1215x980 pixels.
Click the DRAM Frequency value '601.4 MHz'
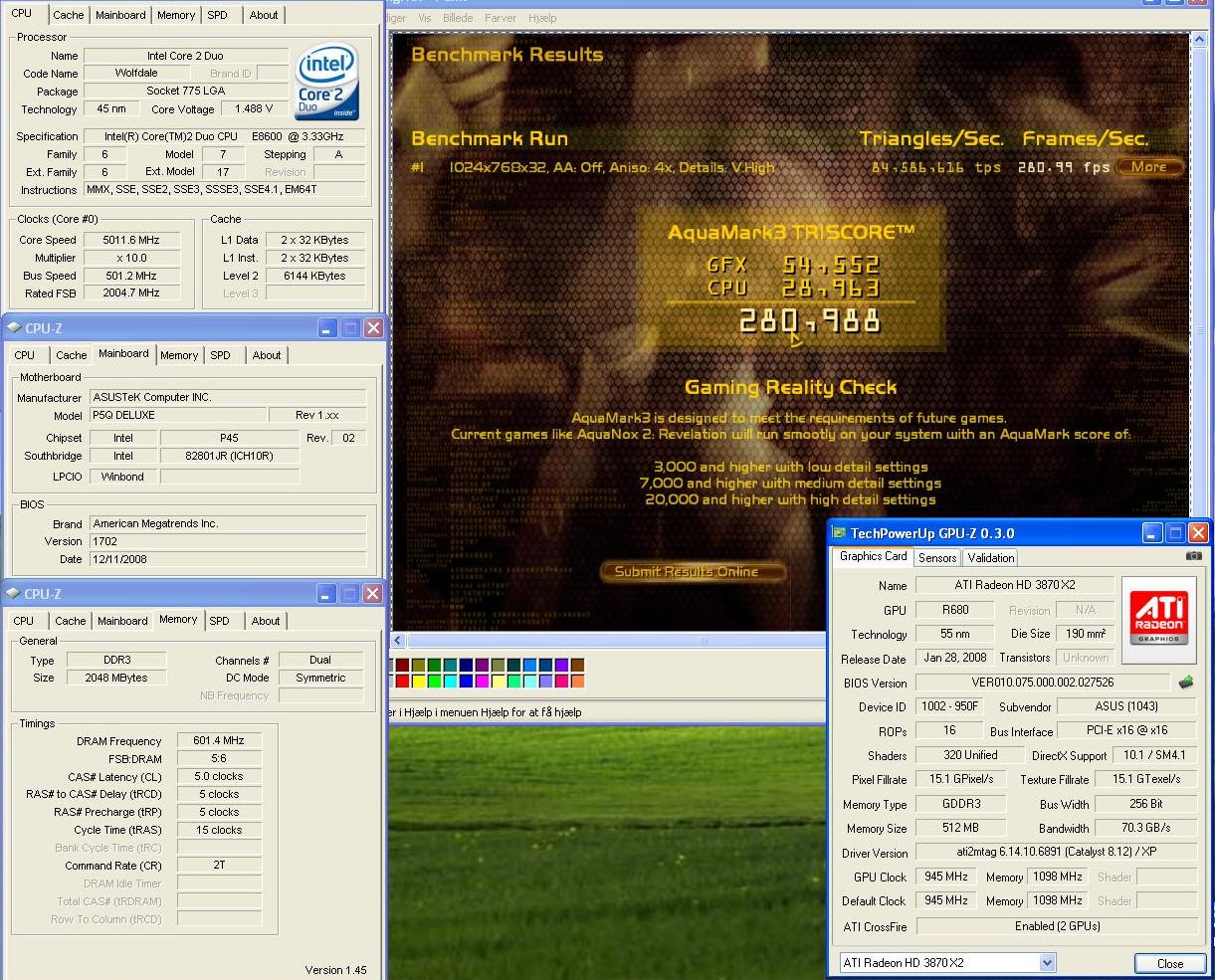click(x=219, y=740)
